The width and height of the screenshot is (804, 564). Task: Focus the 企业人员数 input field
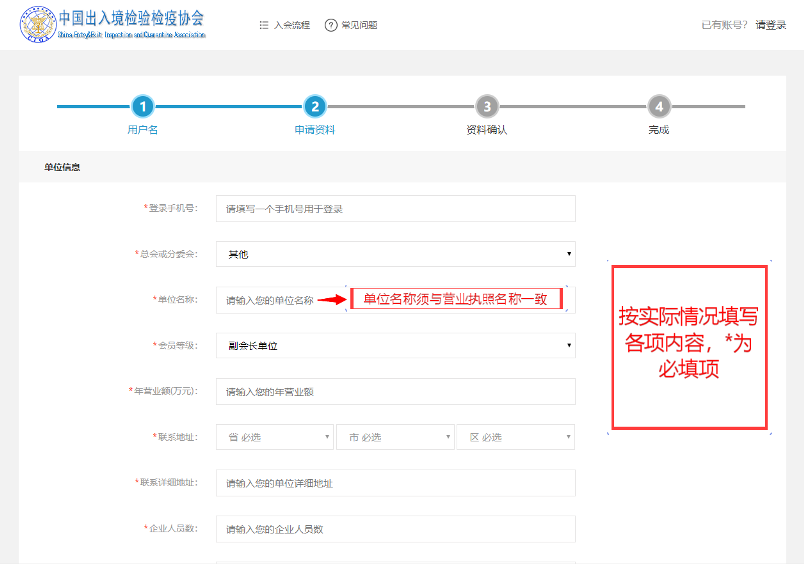(x=395, y=528)
